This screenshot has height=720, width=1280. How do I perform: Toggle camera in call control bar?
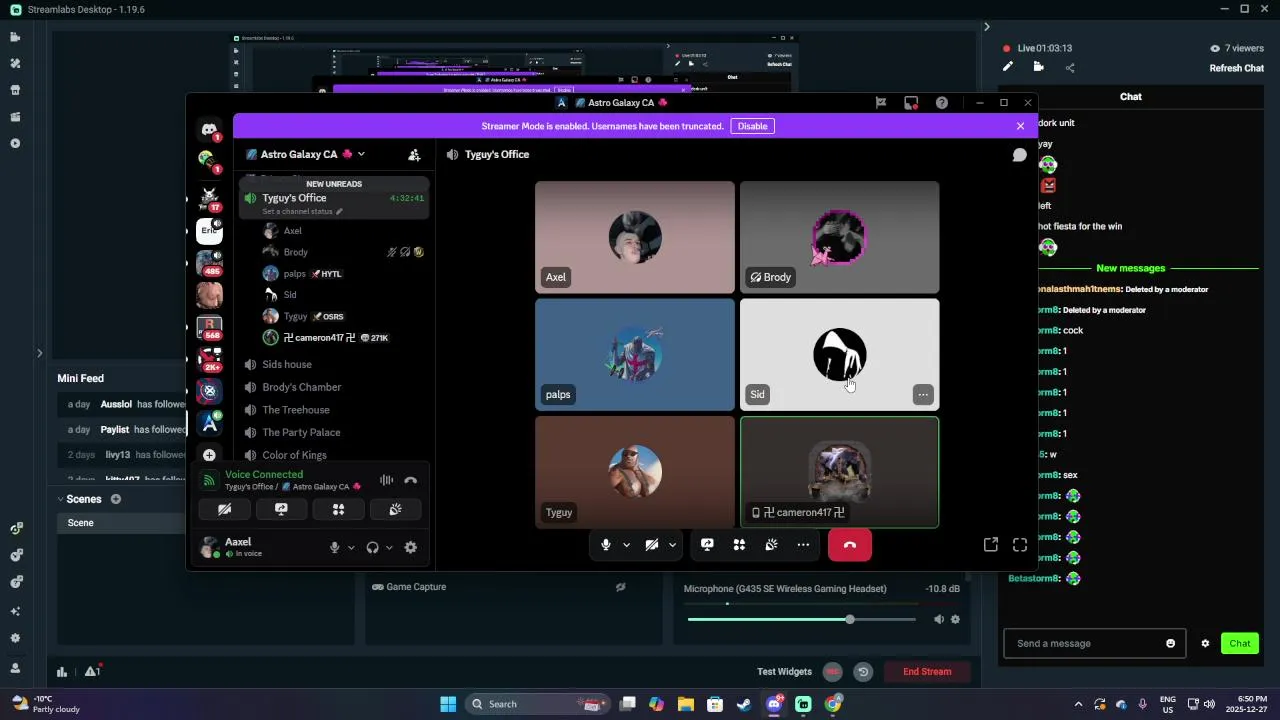tap(652, 545)
